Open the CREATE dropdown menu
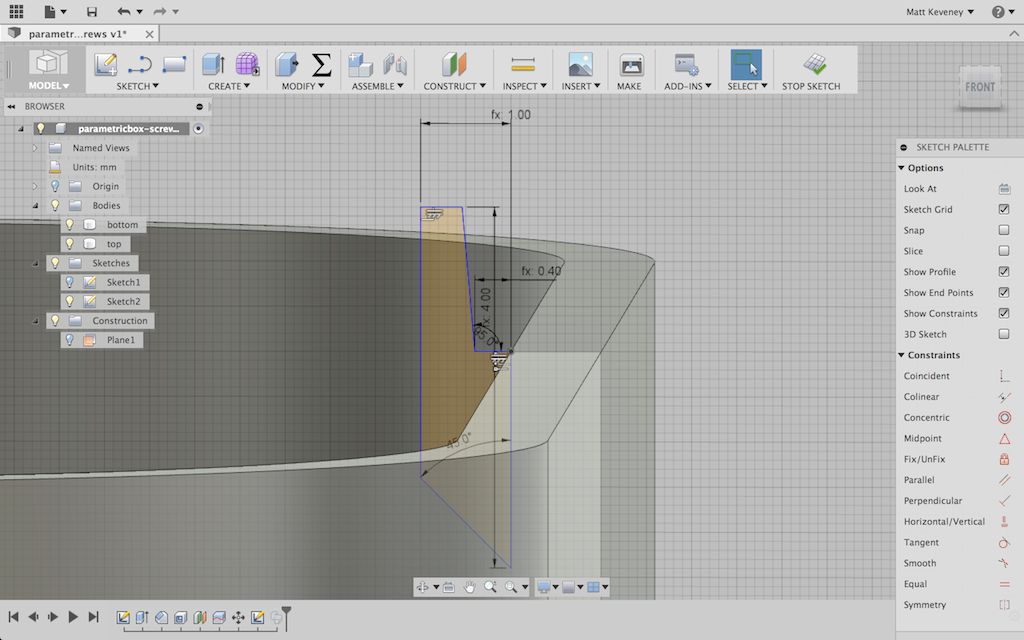This screenshot has height=640, width=1024. (228, 85)
